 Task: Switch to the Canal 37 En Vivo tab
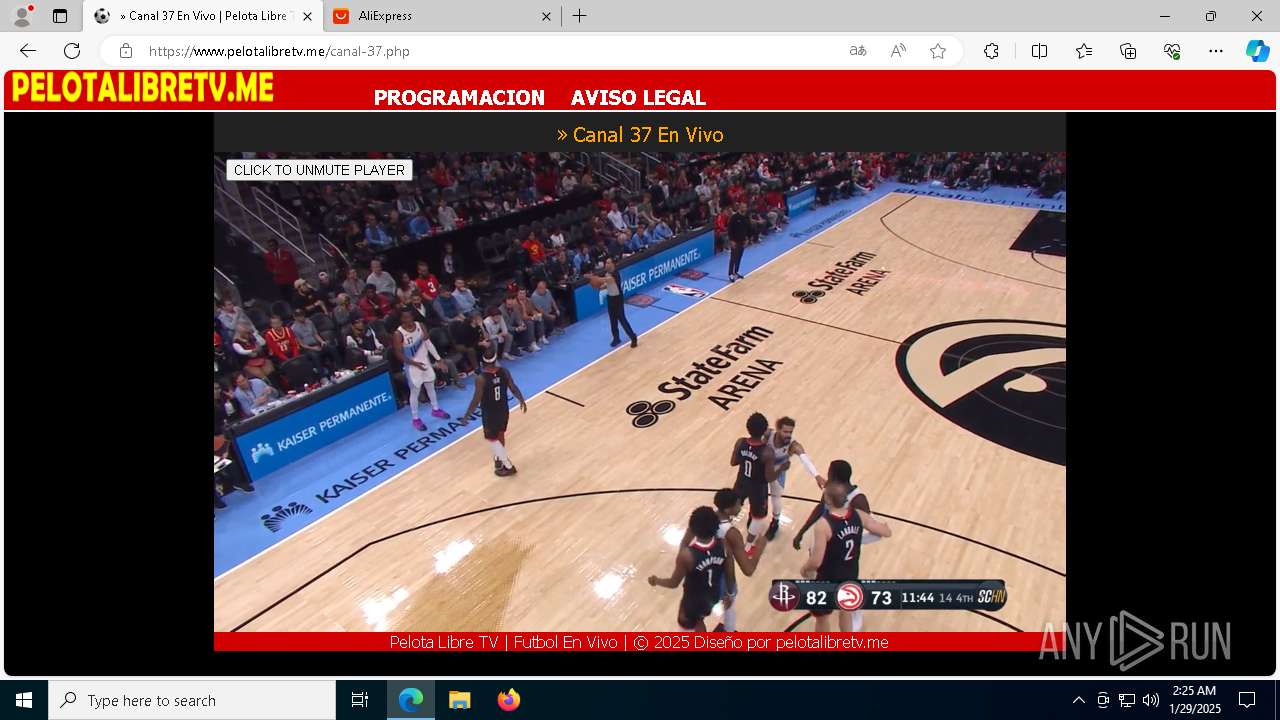click(x=203, y=16)
